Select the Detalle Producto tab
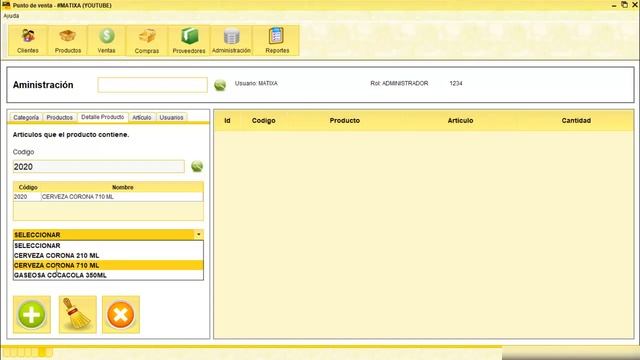 pos(102,117)
